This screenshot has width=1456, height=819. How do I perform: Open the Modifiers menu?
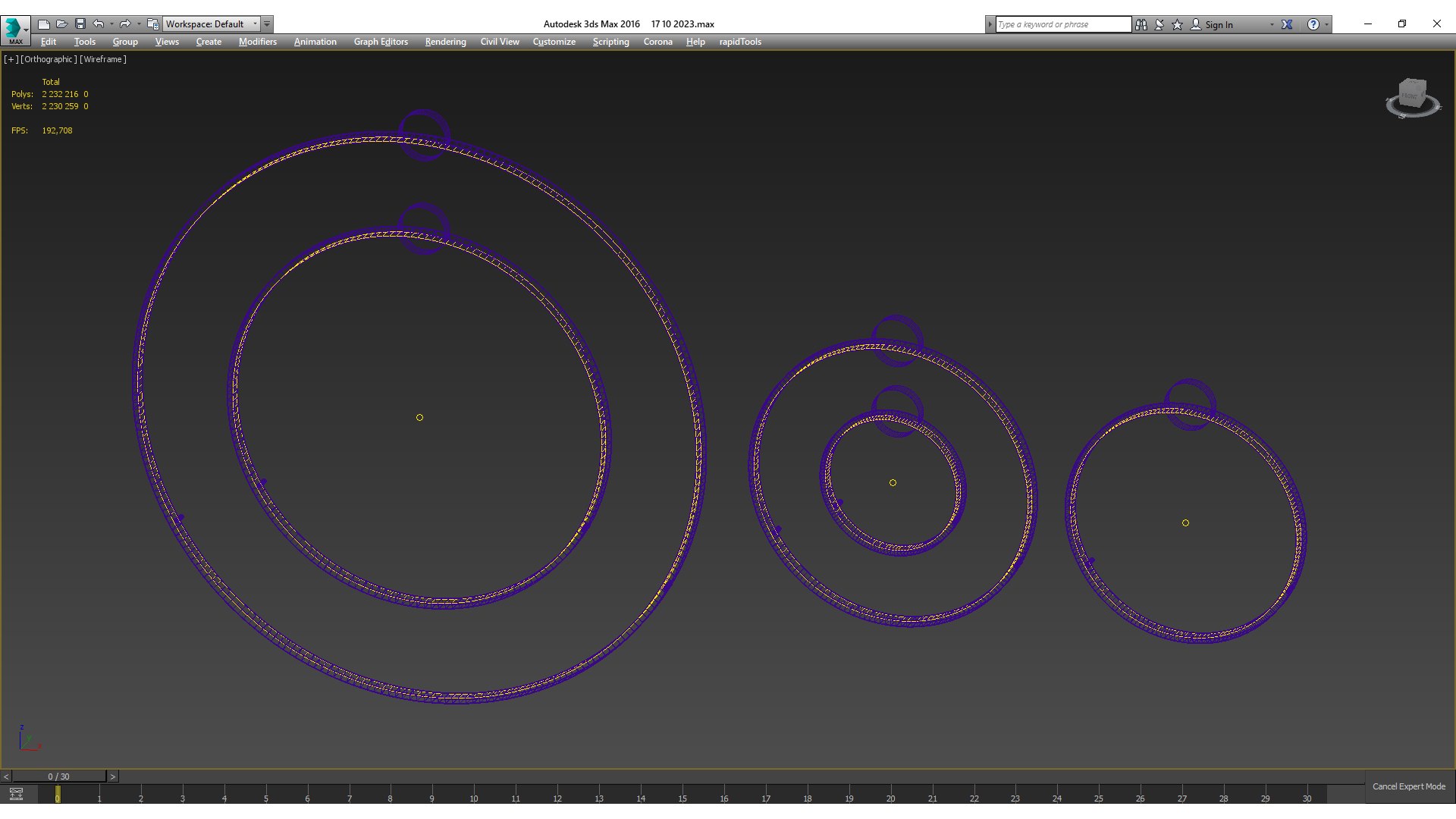[x=258, y=42]
